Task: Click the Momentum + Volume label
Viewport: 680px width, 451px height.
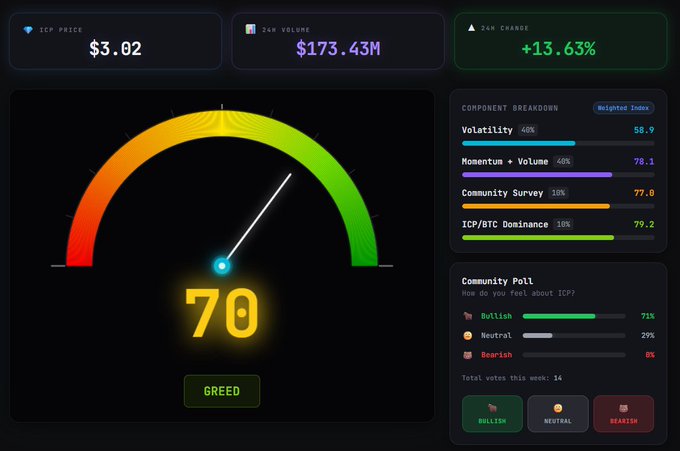Action: click(x=505, y=161)
